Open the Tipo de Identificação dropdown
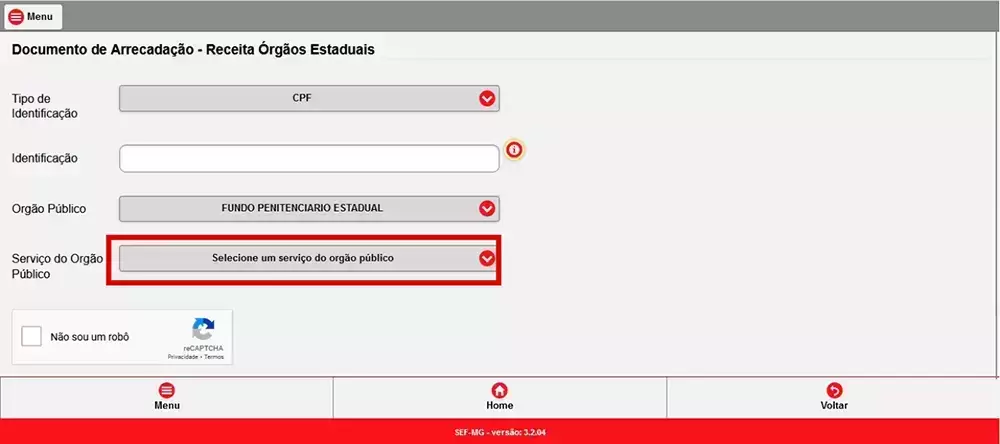The image size is (1000, 444). click(x=308, y=98)
